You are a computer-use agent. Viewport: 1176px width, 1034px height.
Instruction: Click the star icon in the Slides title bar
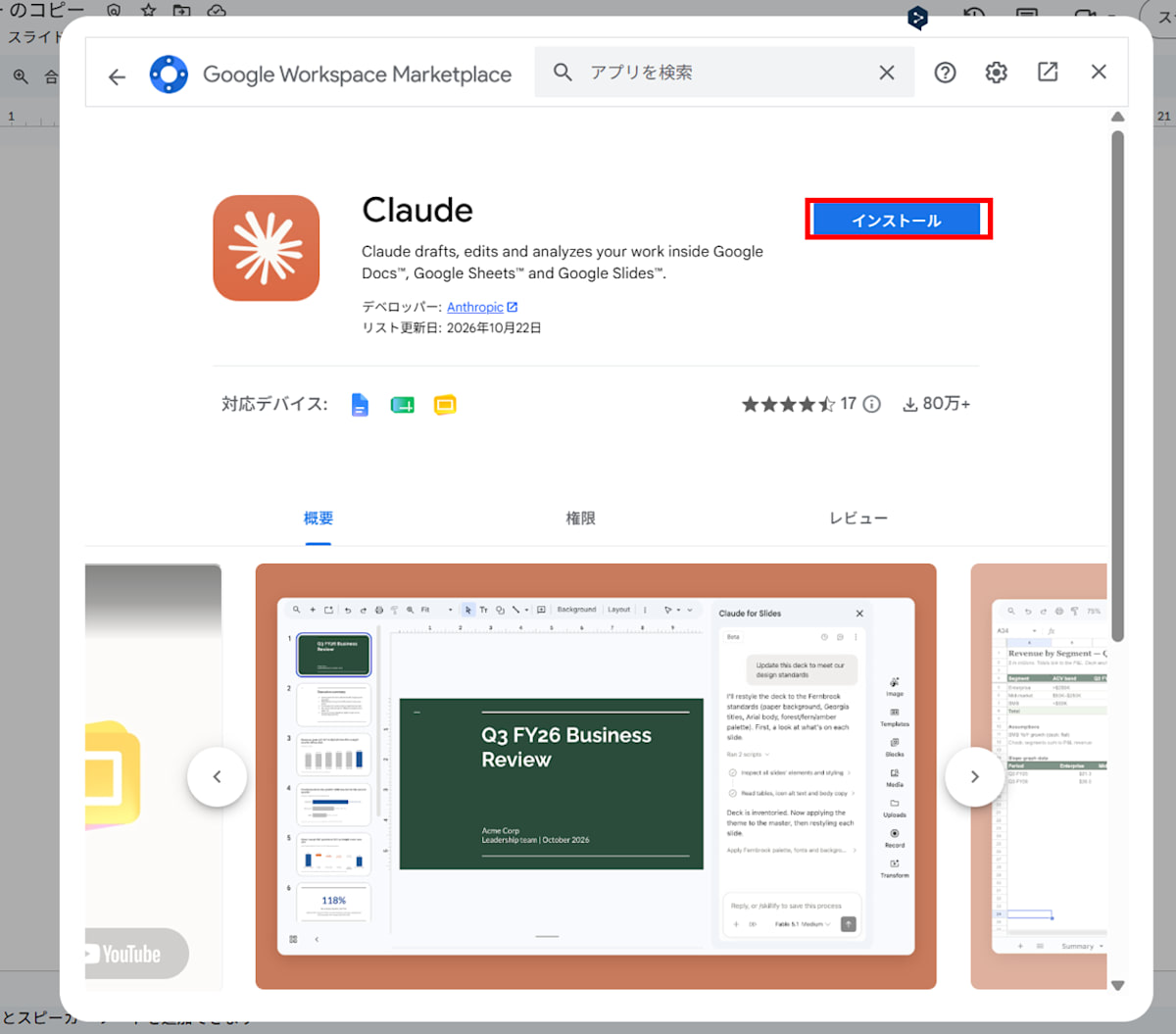pos(148,10)
